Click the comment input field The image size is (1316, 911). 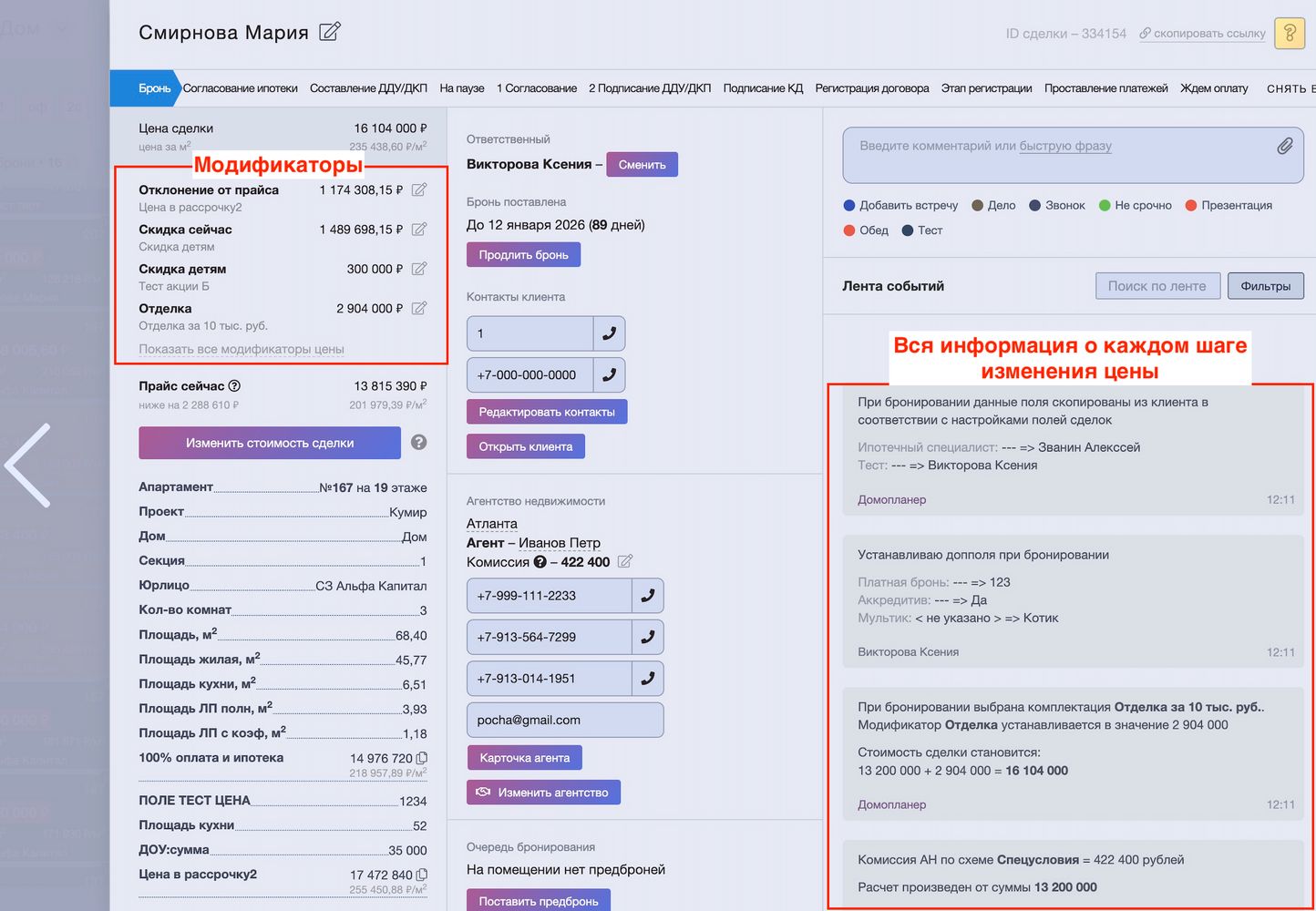[1074, 155]
